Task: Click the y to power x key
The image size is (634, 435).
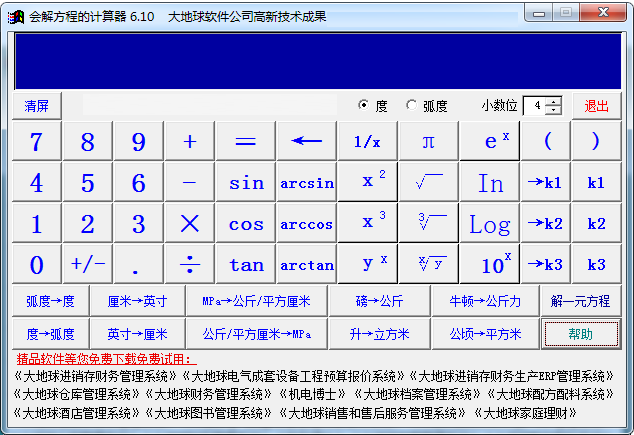Action: (x=368, y=264)
